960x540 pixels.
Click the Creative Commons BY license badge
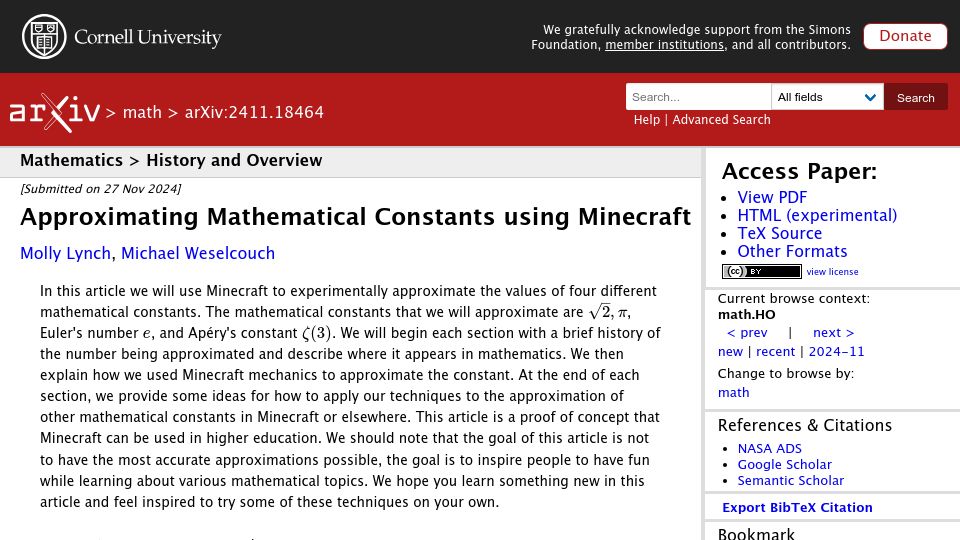click(762, 271)
